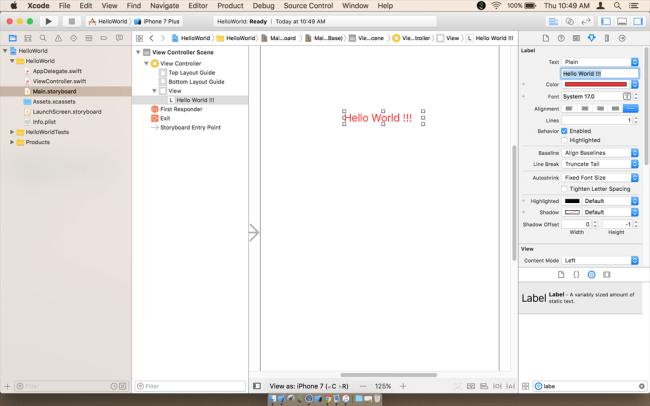Zoom out with the canvas minus button

click(x=363, y=386)
